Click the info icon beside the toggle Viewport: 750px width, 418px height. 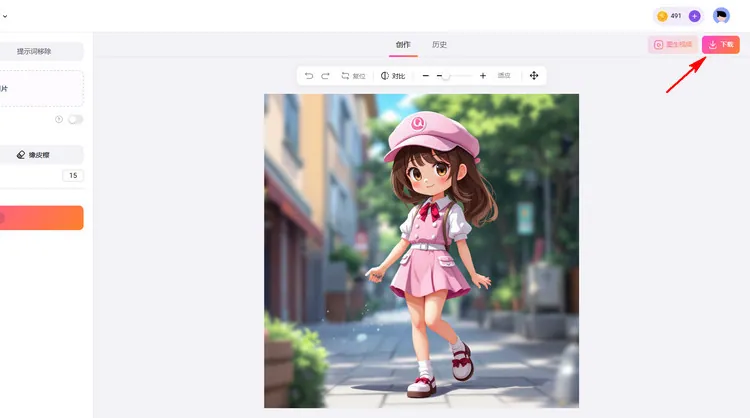59,119
